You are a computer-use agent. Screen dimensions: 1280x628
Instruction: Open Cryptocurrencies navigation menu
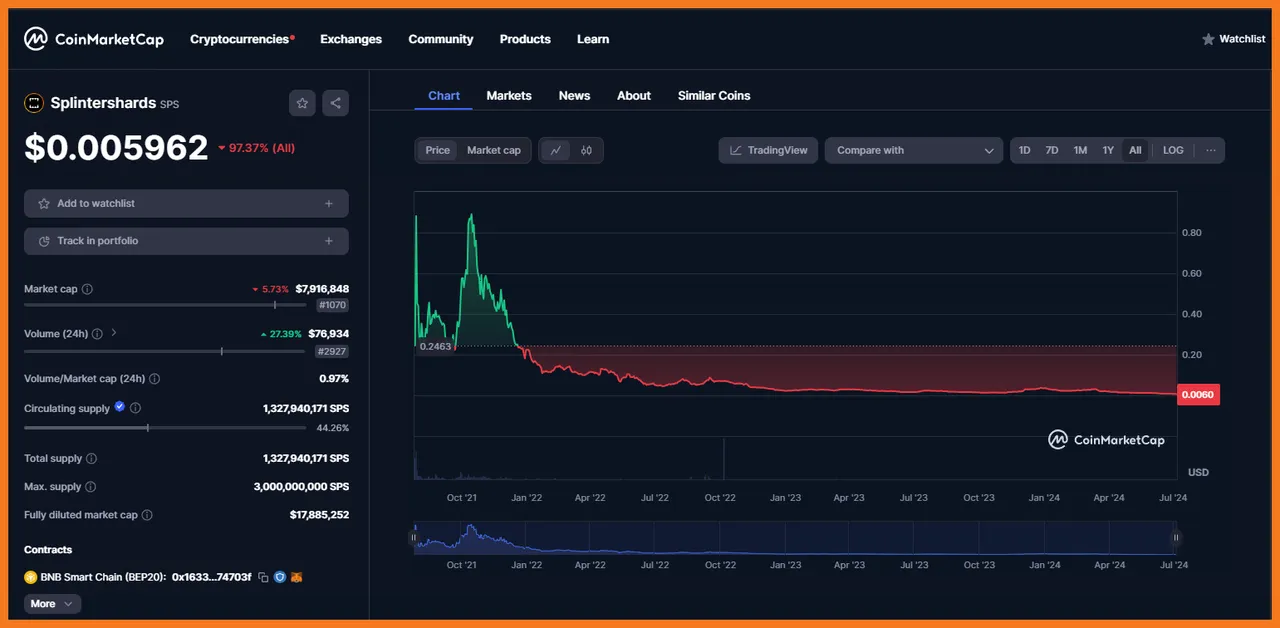(x=242, y=39)
